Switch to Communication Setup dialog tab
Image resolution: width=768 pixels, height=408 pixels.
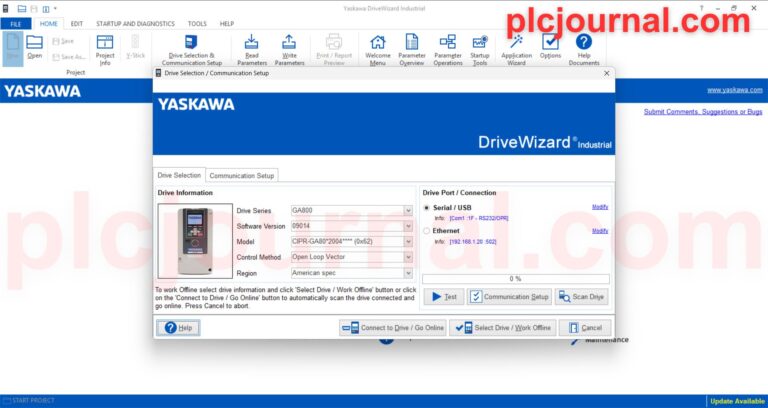[241, 175]
